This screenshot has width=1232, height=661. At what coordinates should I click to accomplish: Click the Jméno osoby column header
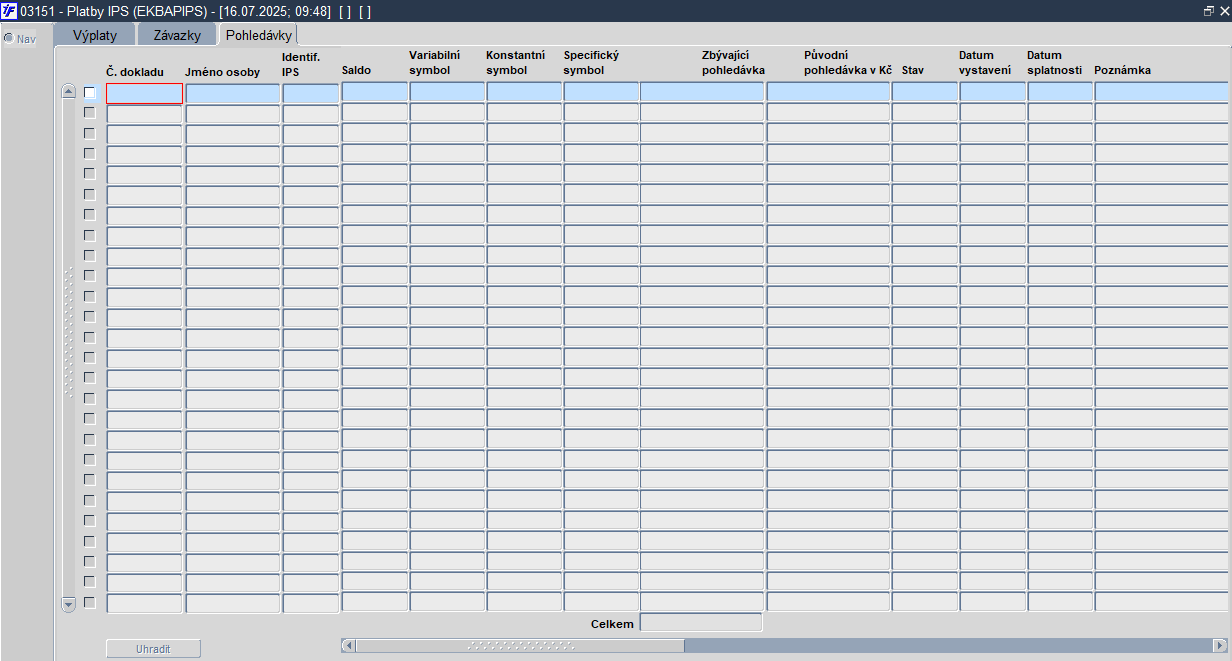tap(222, 72)
